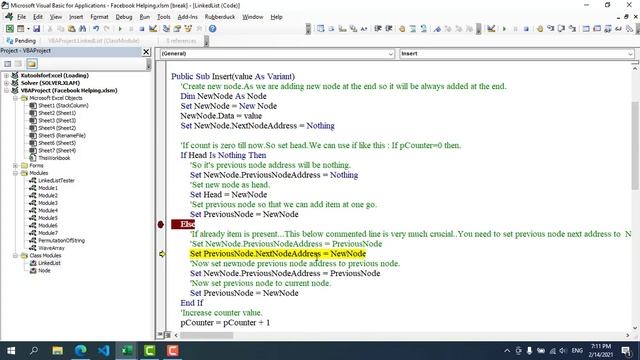Viewport: 640px width, 360px height.
Task: Toggle Design Mode in Standard toolbar
Action: [153, 29]
